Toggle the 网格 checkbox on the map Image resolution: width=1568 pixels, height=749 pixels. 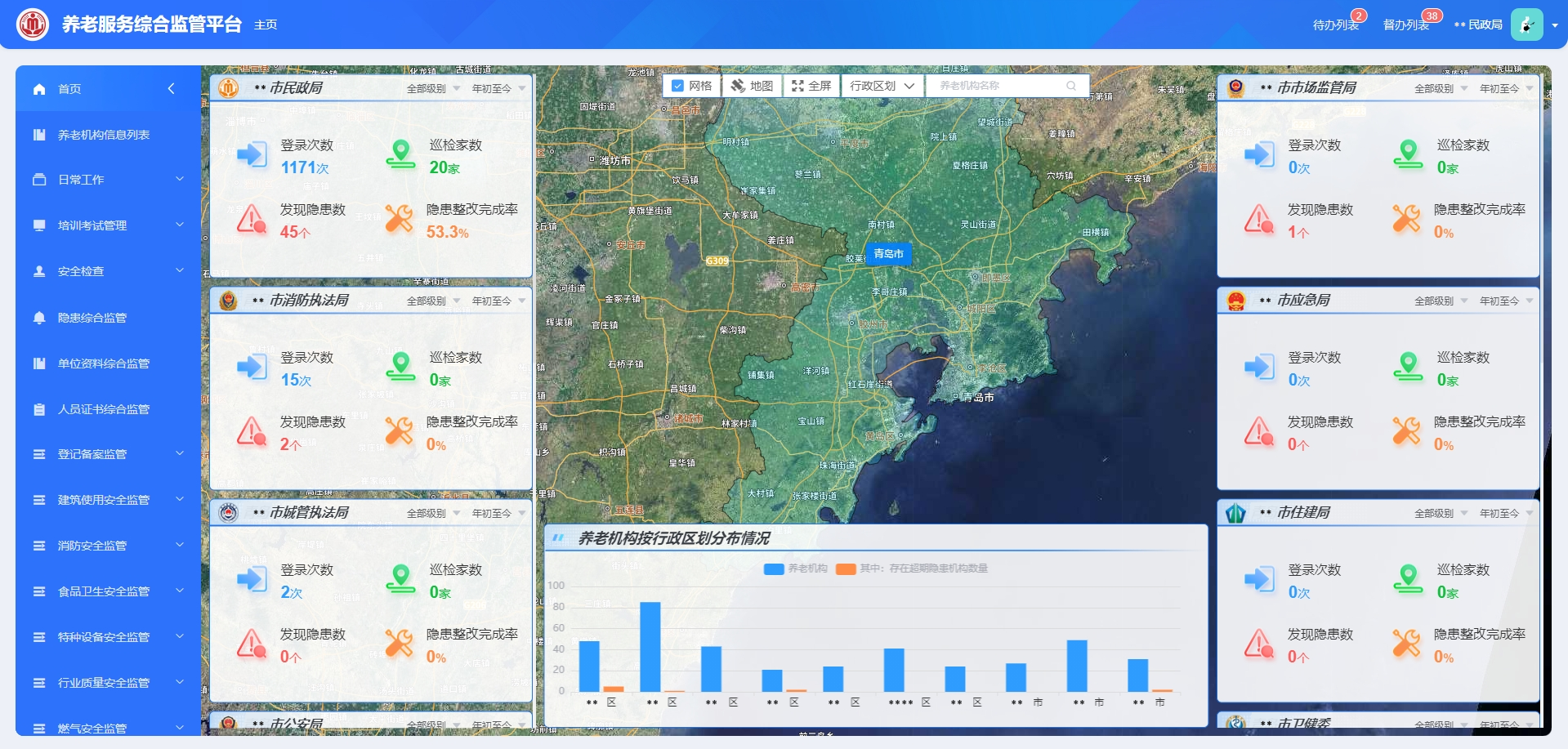click(677, 86)
